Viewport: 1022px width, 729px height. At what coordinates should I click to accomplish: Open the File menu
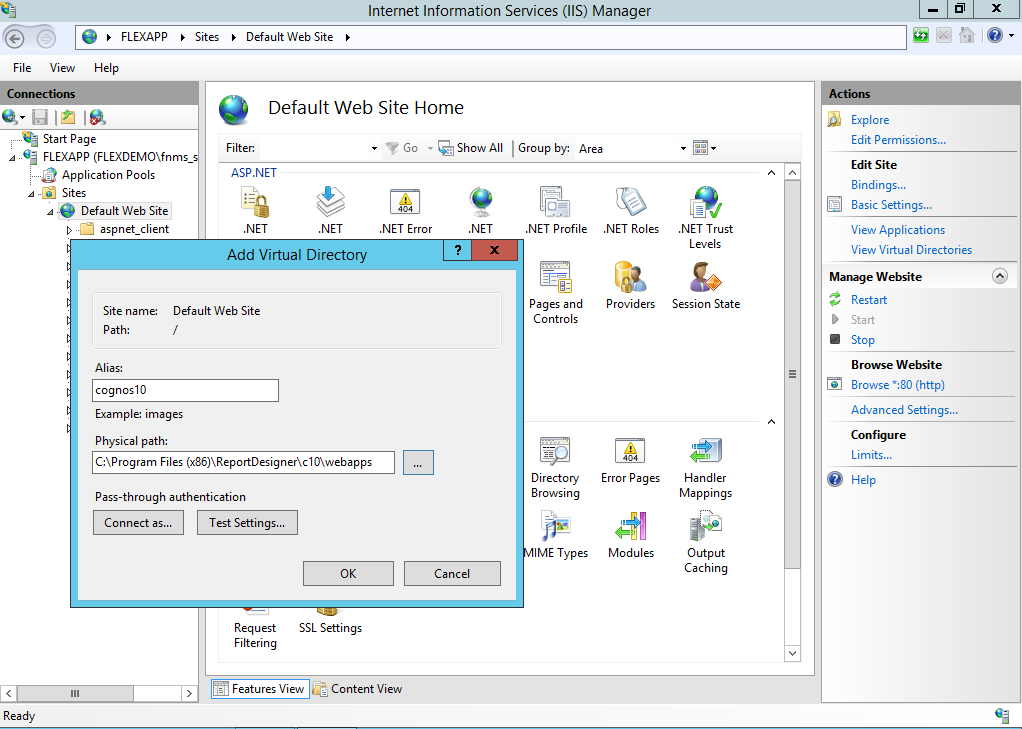coord(22,68)
